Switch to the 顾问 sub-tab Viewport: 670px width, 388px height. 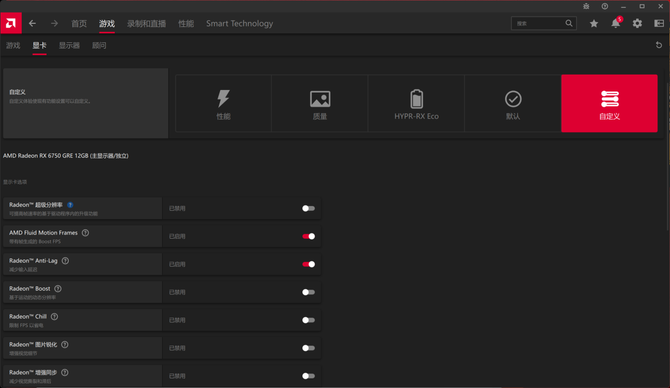[99, 45]
